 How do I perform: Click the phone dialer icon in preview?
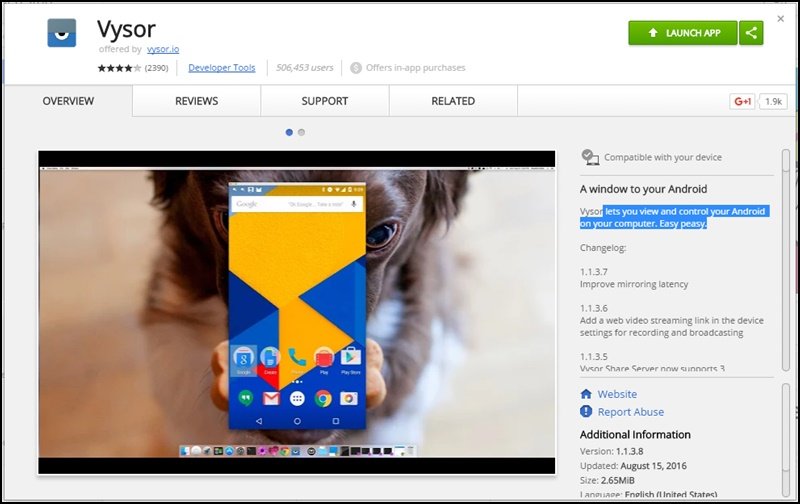pos(297,357)
